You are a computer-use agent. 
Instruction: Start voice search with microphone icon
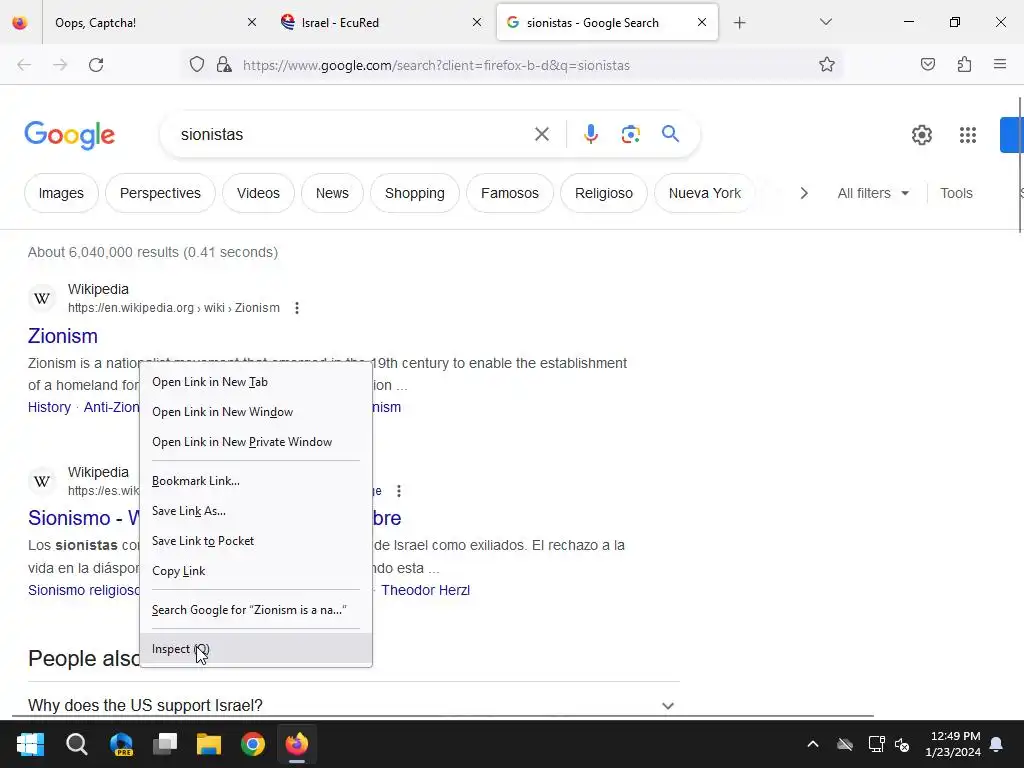click(x=590, y=134)
